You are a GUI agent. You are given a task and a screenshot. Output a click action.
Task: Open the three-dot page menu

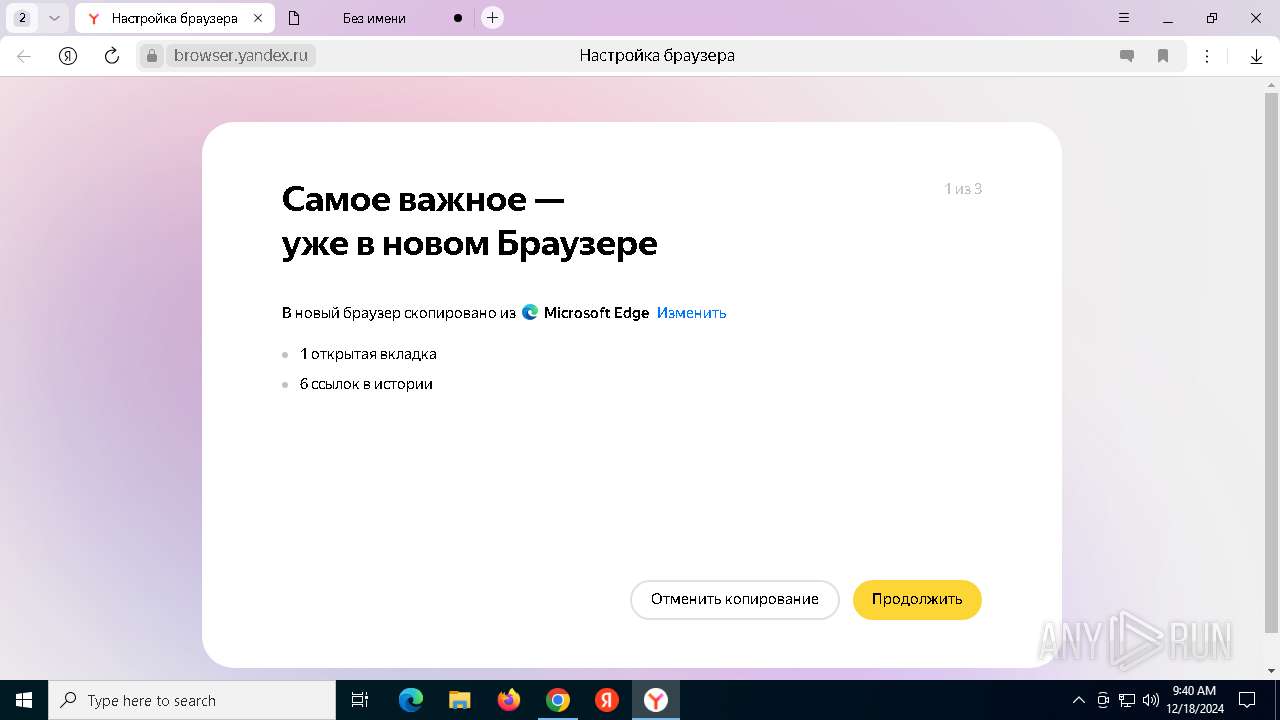tap(1207, 56)
